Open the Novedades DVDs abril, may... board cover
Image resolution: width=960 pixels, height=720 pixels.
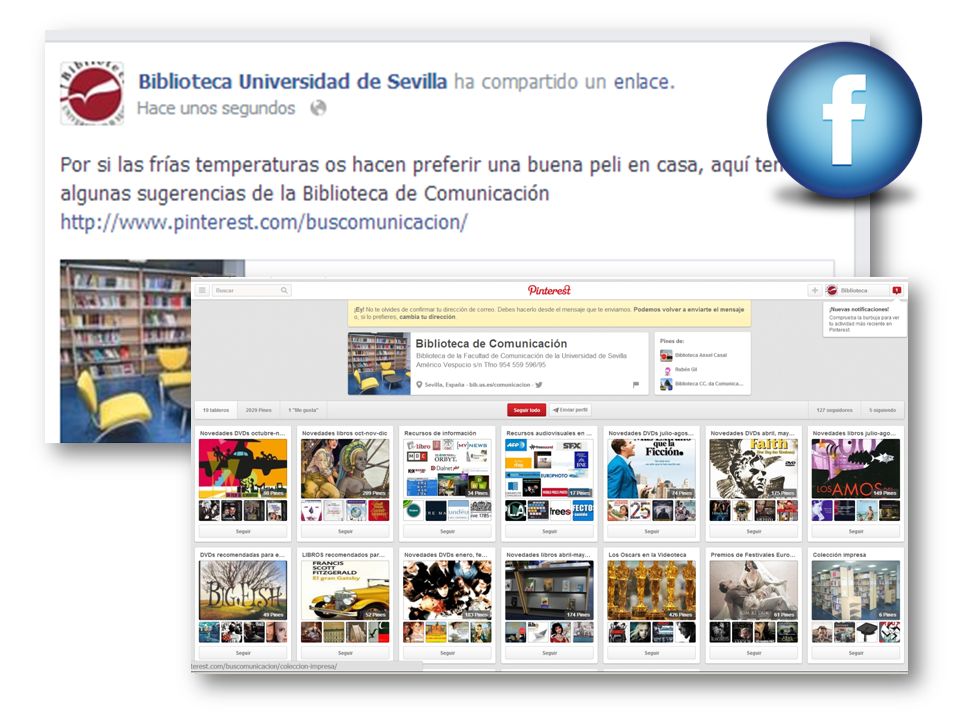[x=754, y=468]
